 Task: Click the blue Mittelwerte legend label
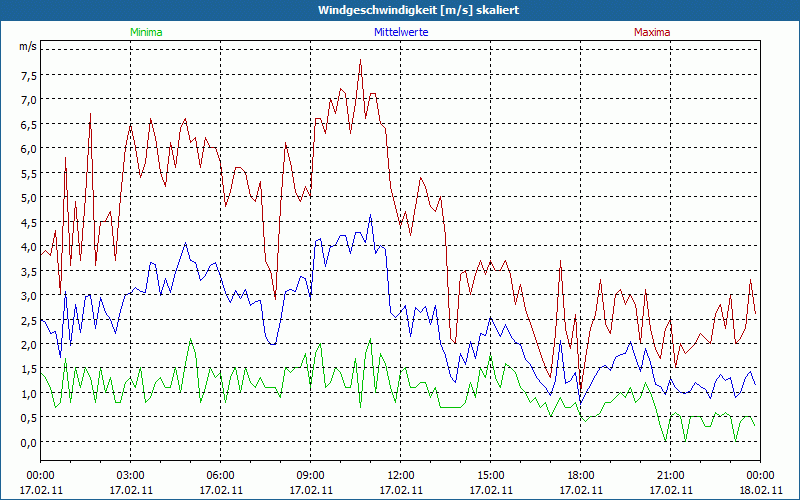pyautogui.click(x=401, y=32)
